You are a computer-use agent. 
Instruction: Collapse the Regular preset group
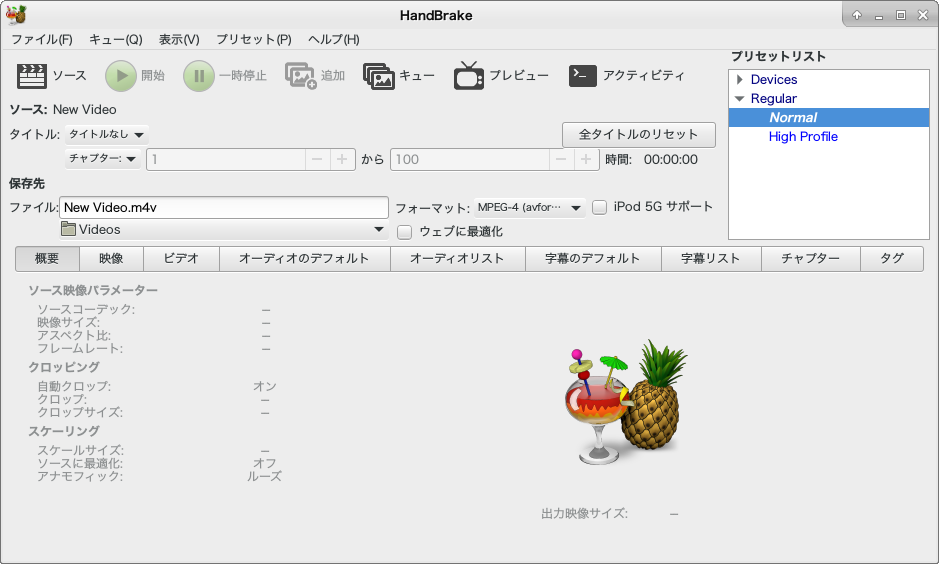point(740,99)
